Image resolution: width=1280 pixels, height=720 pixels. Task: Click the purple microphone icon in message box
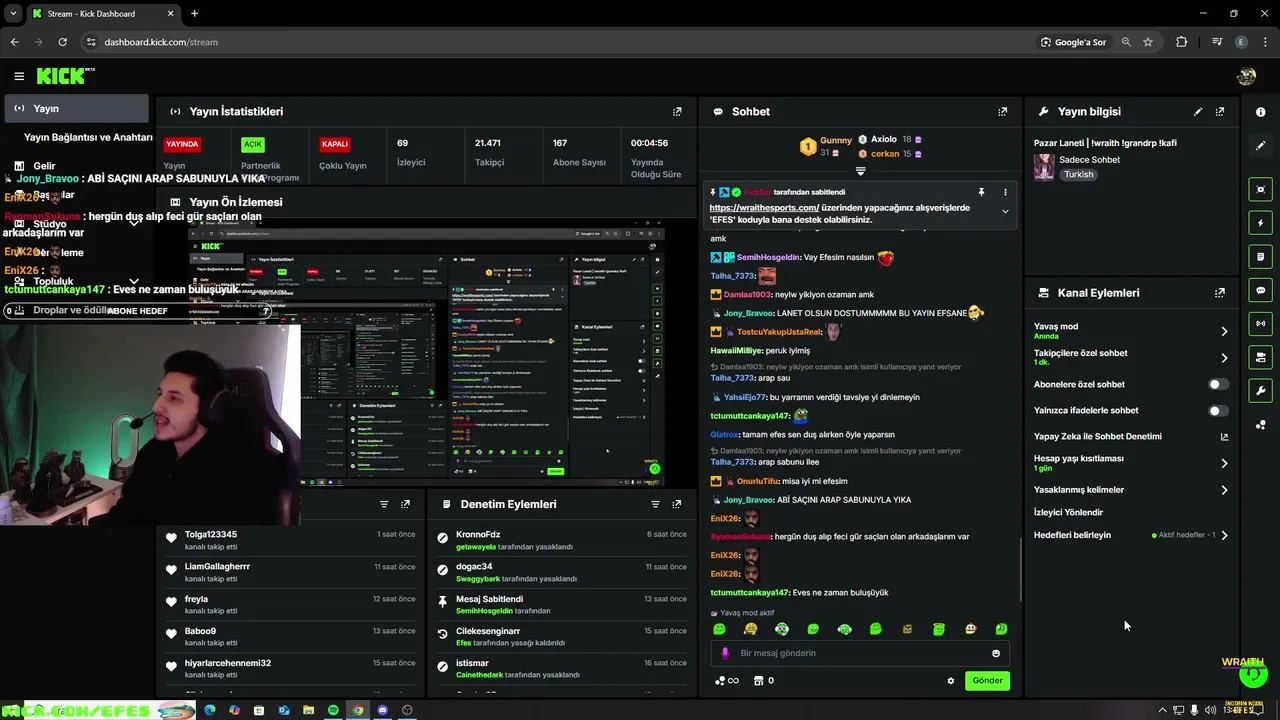pyautogui.click(x=725, y=653)
